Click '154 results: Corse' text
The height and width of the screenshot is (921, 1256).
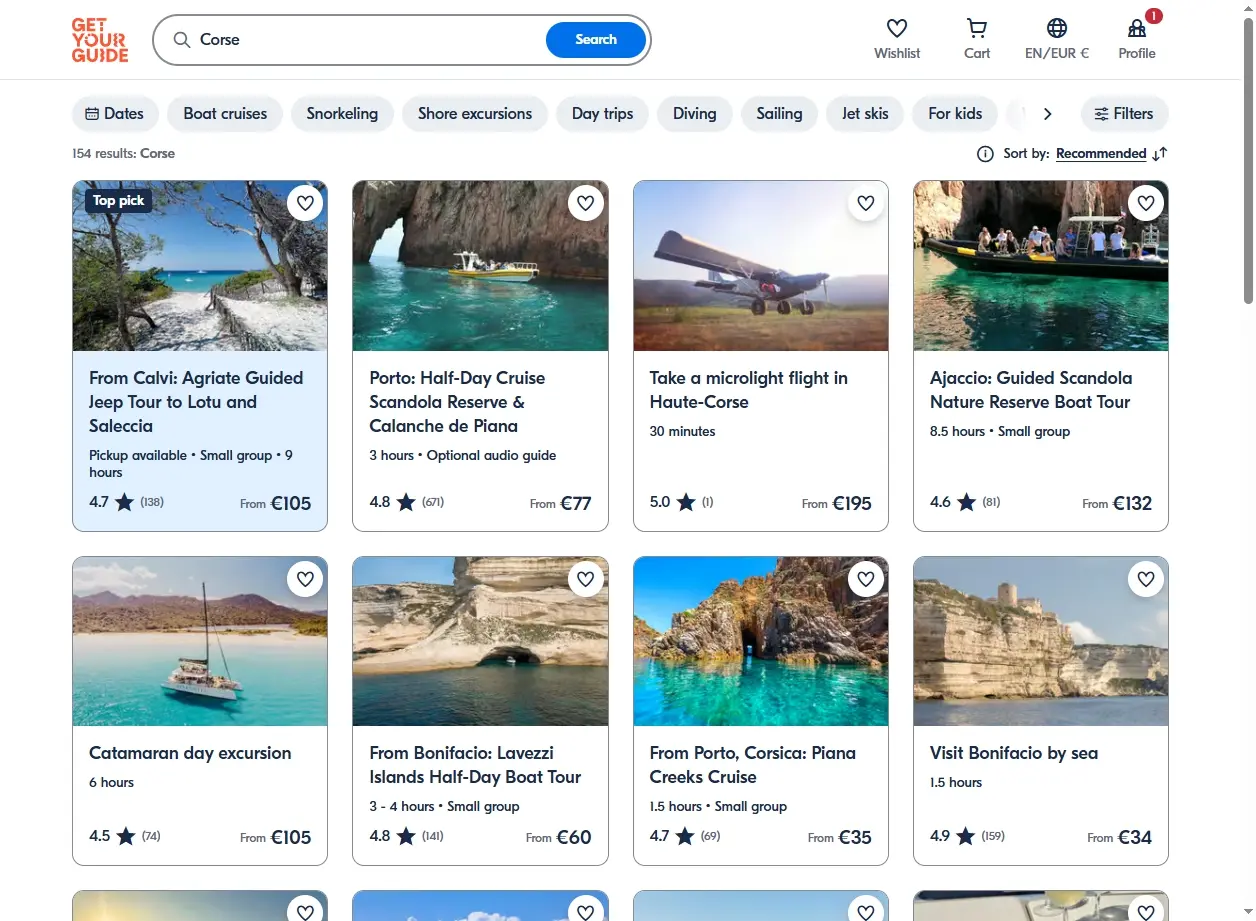pos(123,154)
